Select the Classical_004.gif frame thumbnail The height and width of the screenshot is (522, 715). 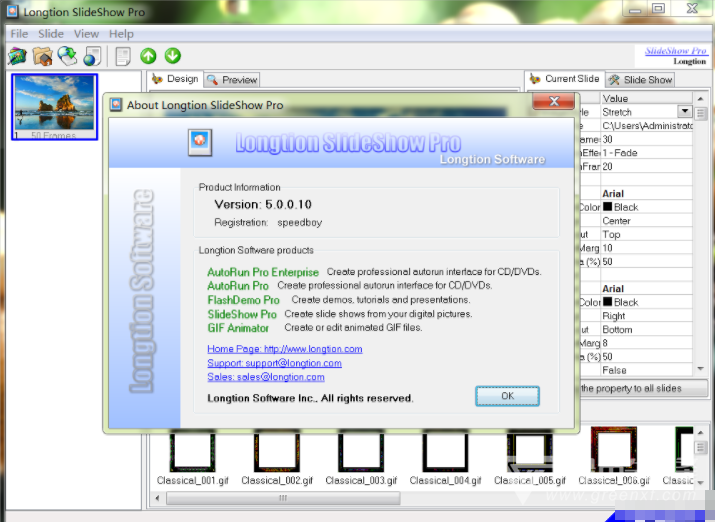pos(445,453)
